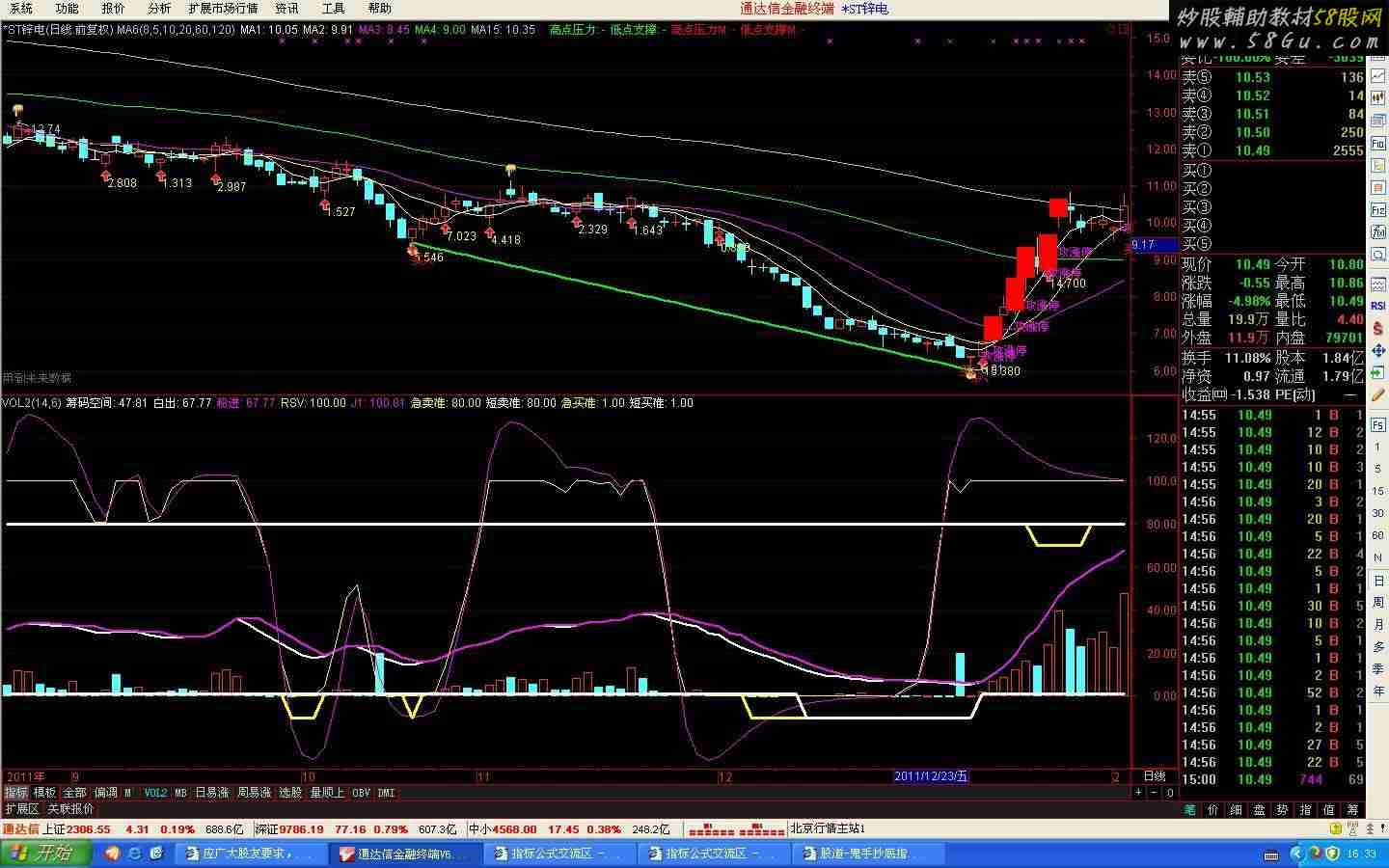Click the magnifier zoom icon in right toolbar
1389x868 pixels.
(x=1378, y=255)
